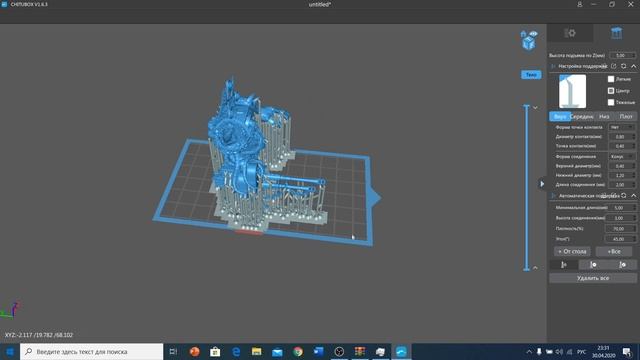This screenshot has width=640, height=360.
Task: Edit the Высота соединения value 1.00
Action: tap(620, 218)
